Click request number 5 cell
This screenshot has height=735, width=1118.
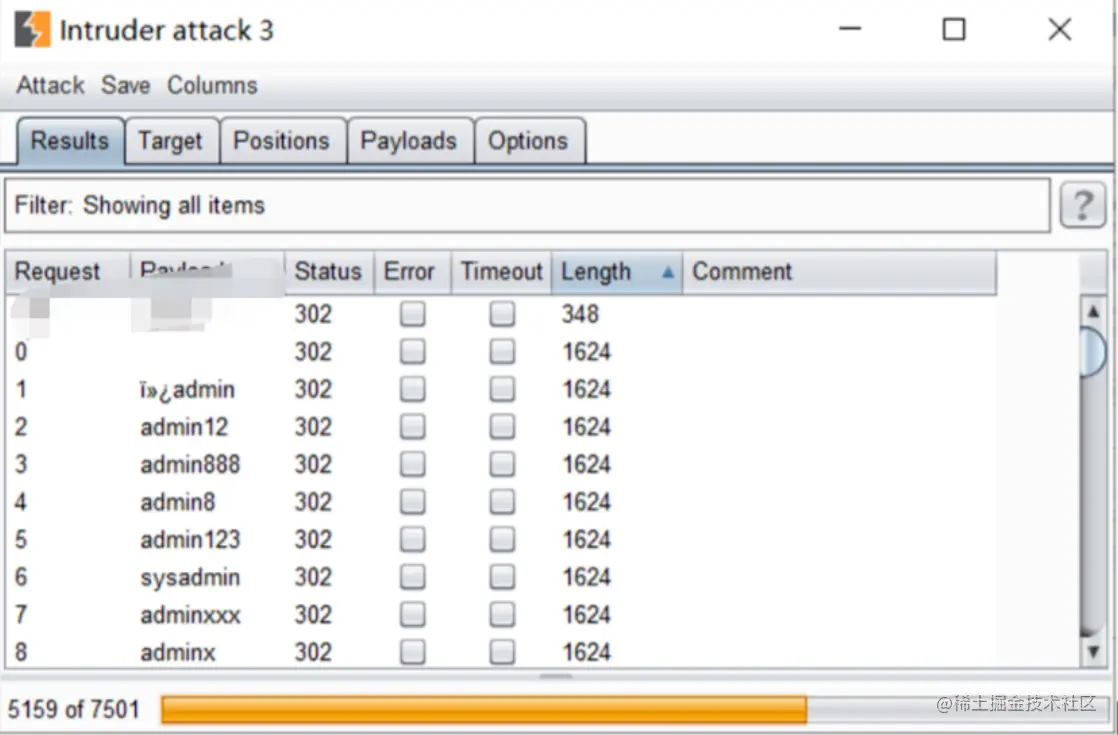[21, 539]
